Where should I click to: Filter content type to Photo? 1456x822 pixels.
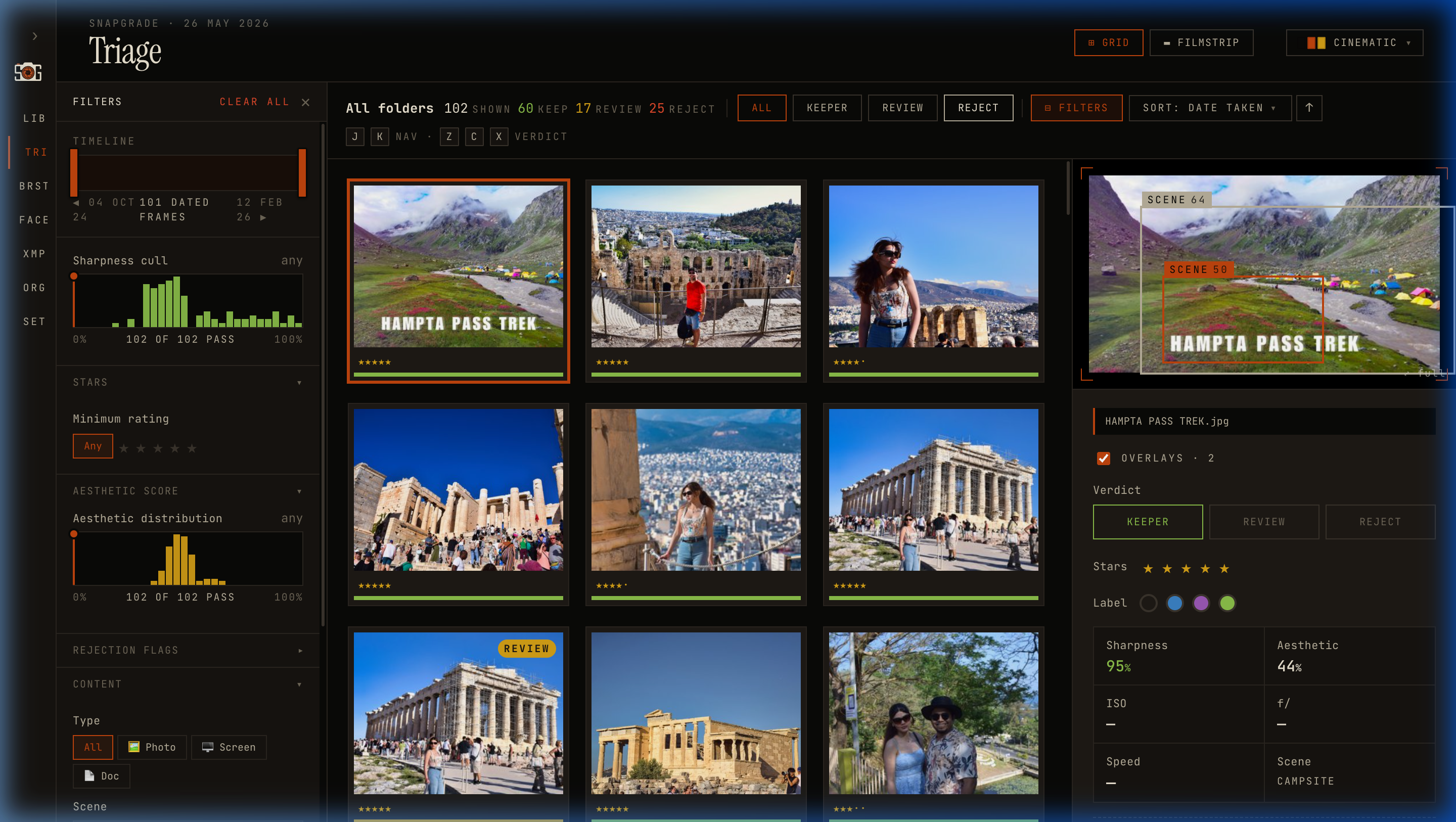[x=152, y=747]
